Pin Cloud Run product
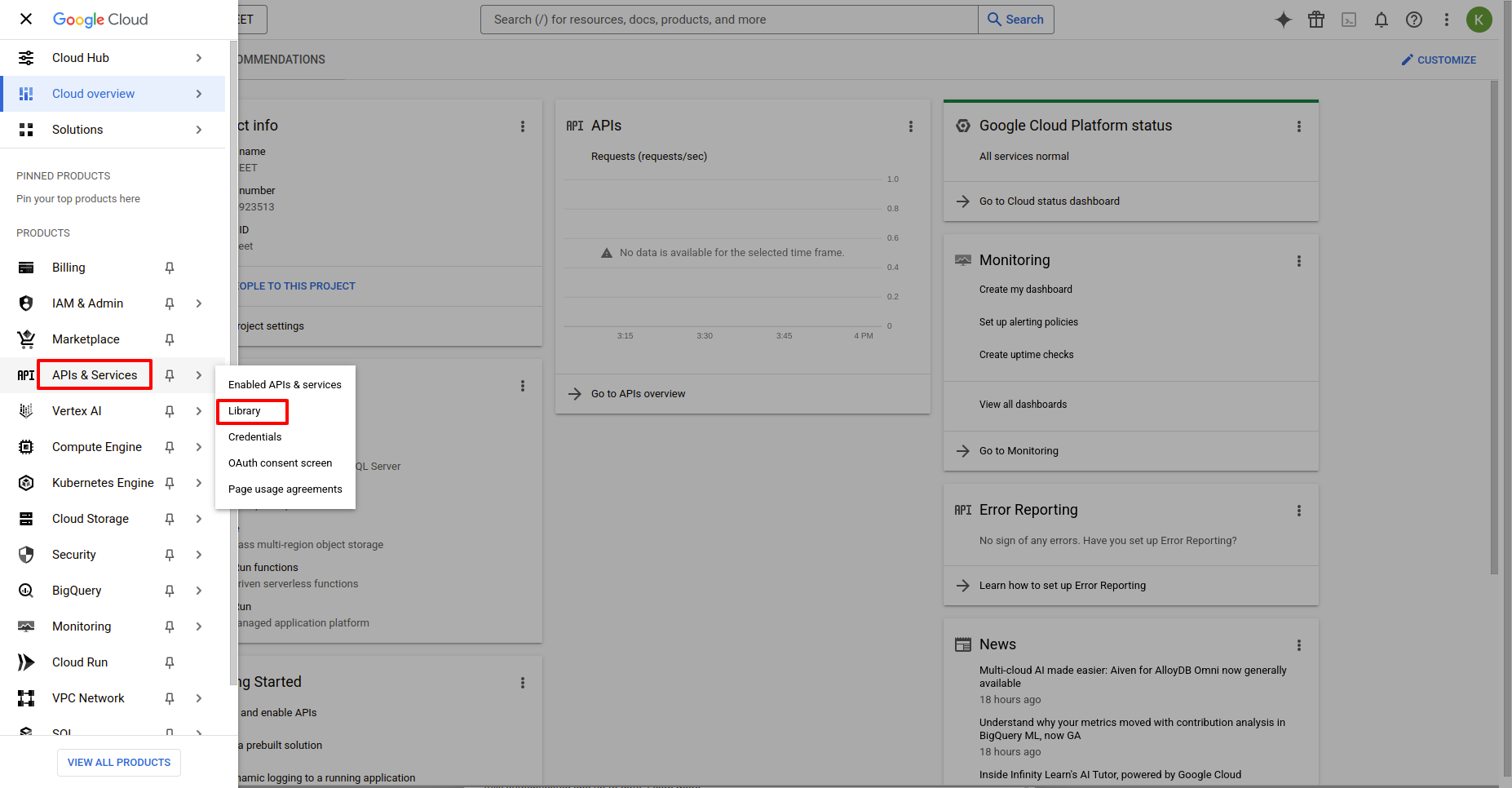The height and width of the screenshot is (788, 1512). (170, 662)
